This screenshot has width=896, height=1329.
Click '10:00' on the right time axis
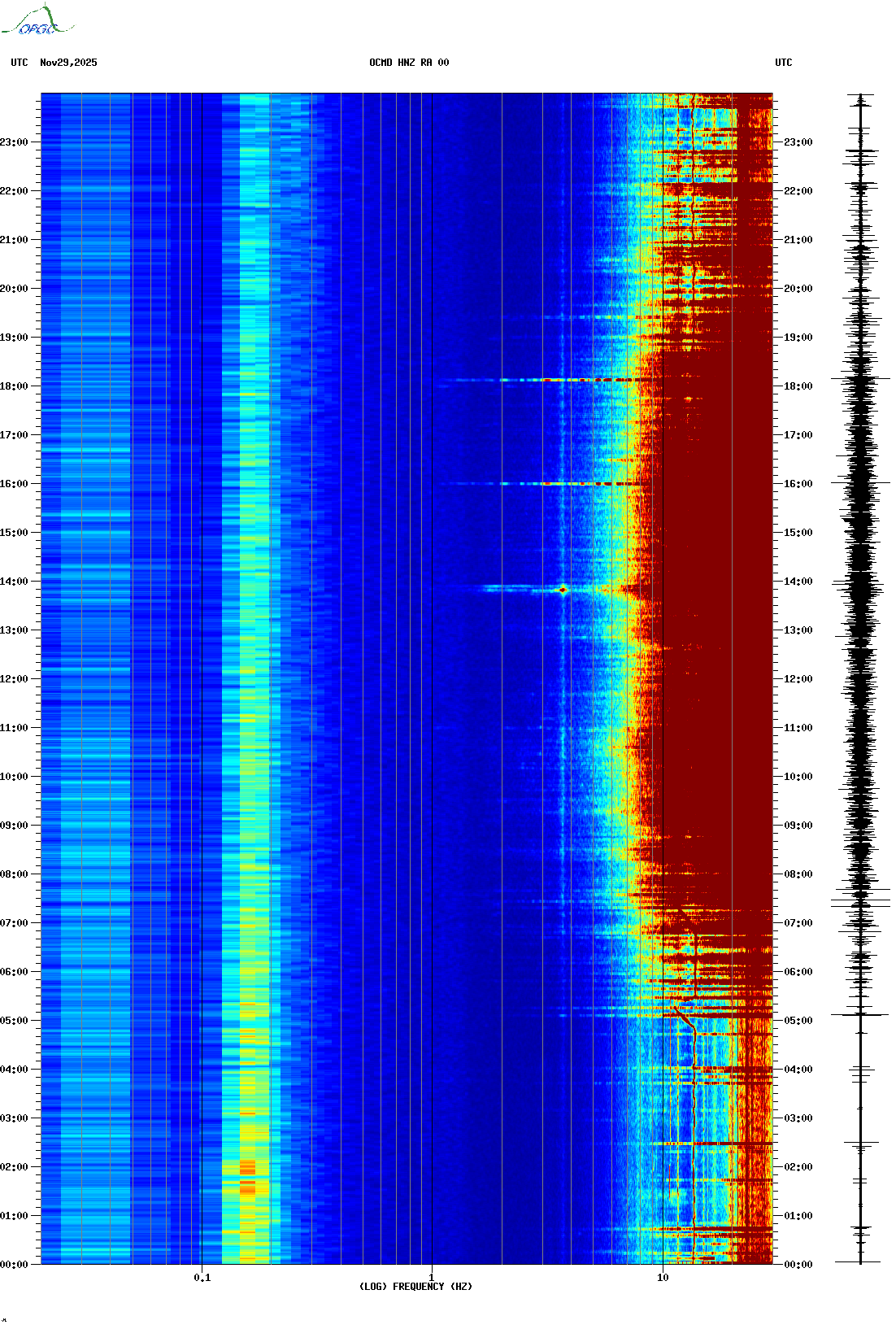pos(798,777)
